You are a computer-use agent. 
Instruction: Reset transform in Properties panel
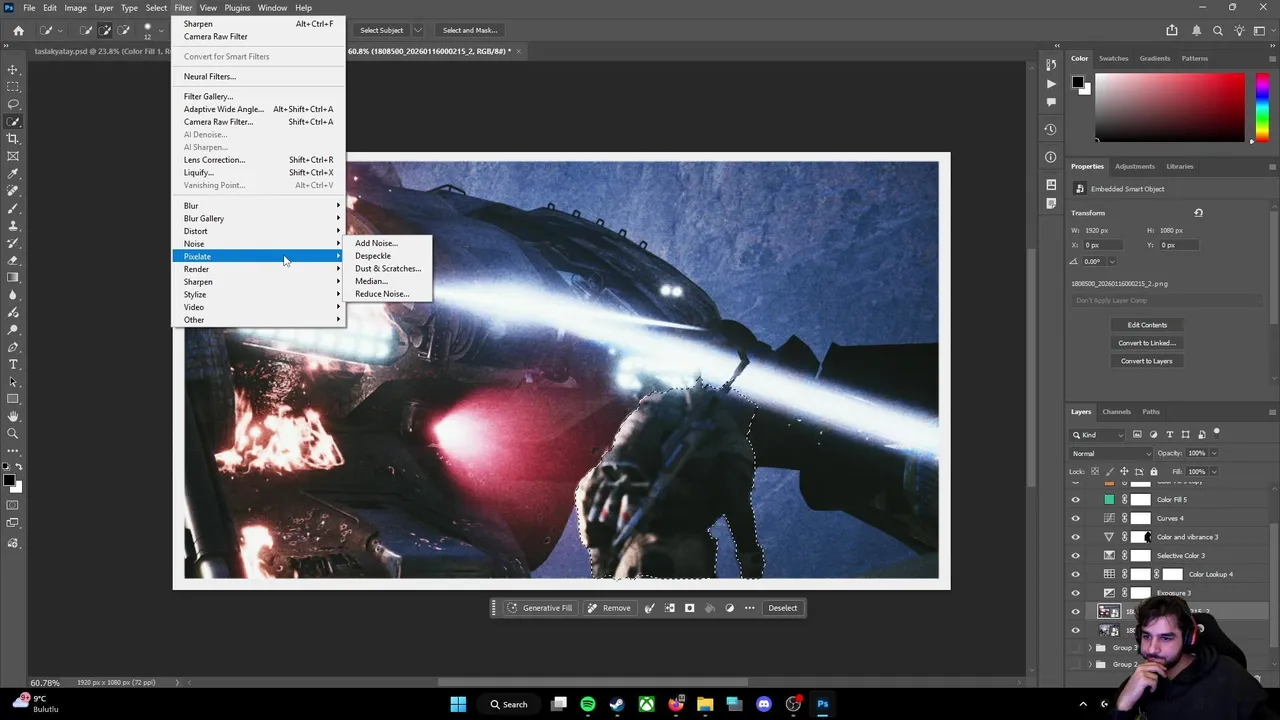pos(1198,212)
